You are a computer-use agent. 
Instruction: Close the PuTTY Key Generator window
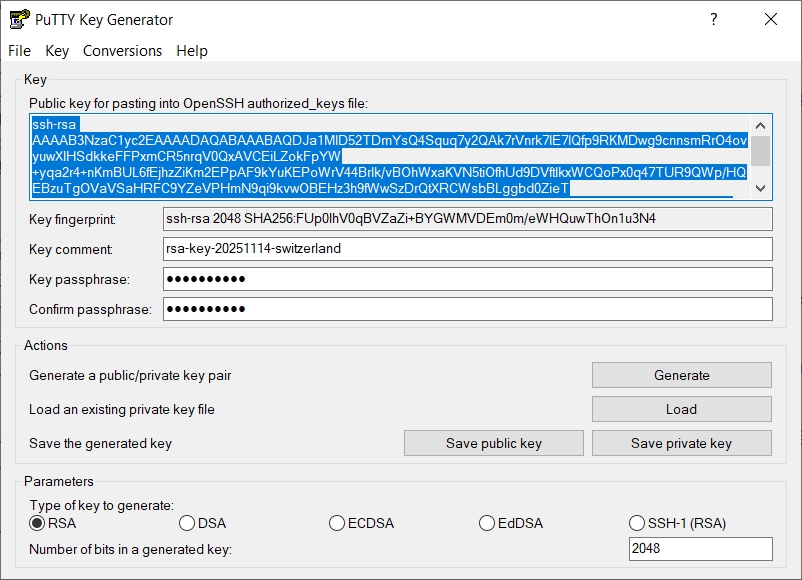coord(770,20)
